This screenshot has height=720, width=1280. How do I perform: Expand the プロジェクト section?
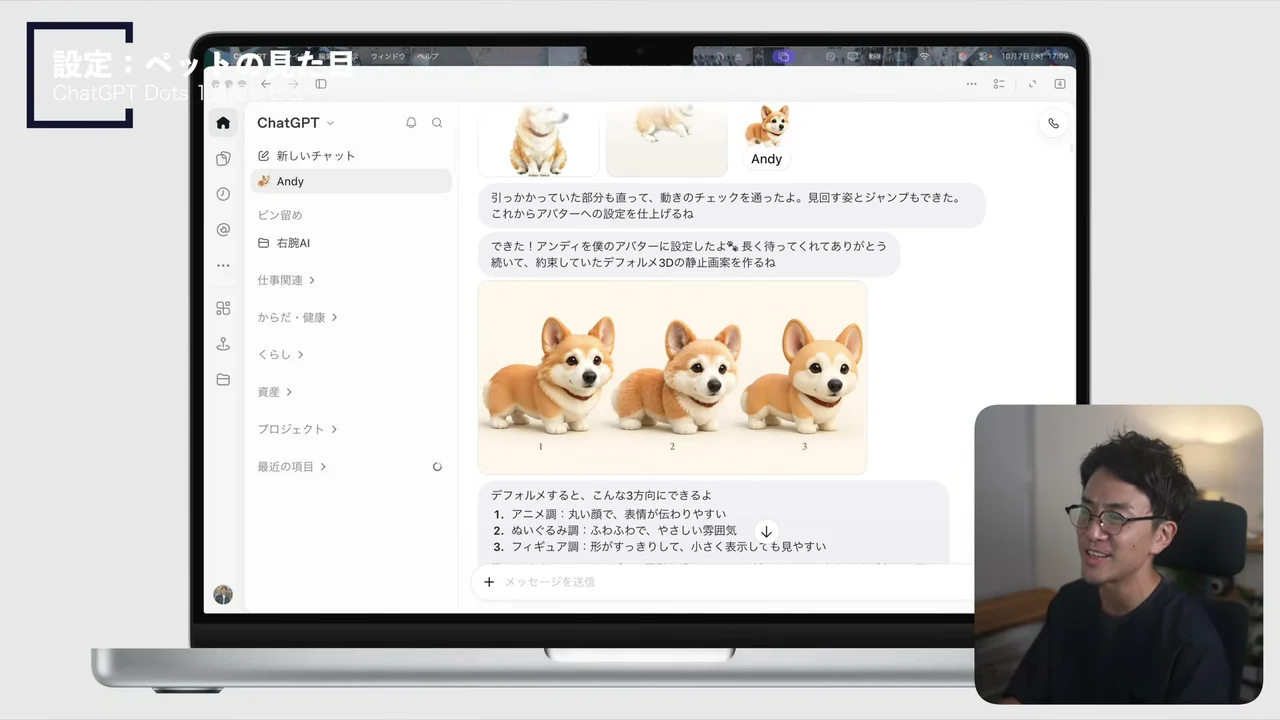click(297, 429)
